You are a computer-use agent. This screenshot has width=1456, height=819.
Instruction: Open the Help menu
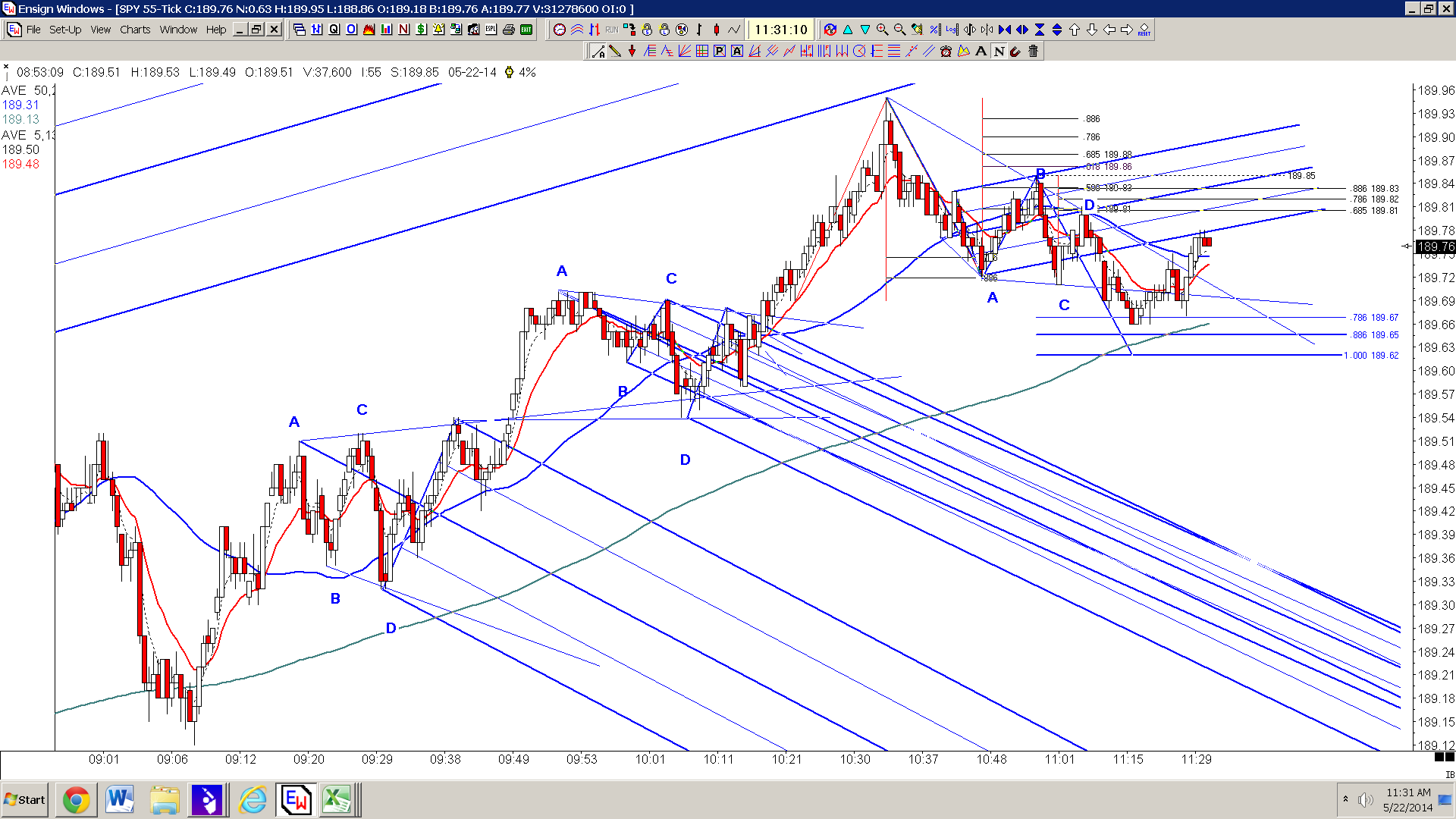click(x=216, y=30)
